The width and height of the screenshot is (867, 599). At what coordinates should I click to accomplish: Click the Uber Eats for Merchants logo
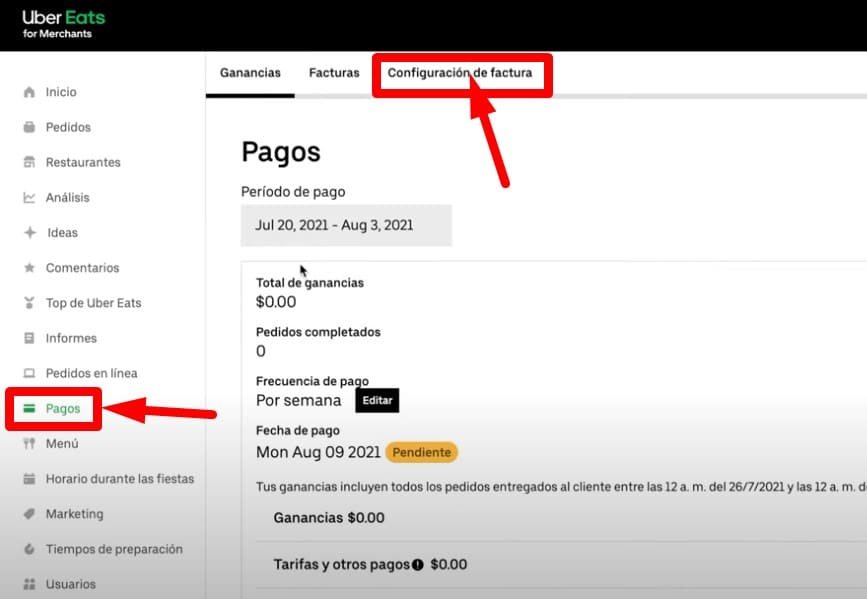64,24
